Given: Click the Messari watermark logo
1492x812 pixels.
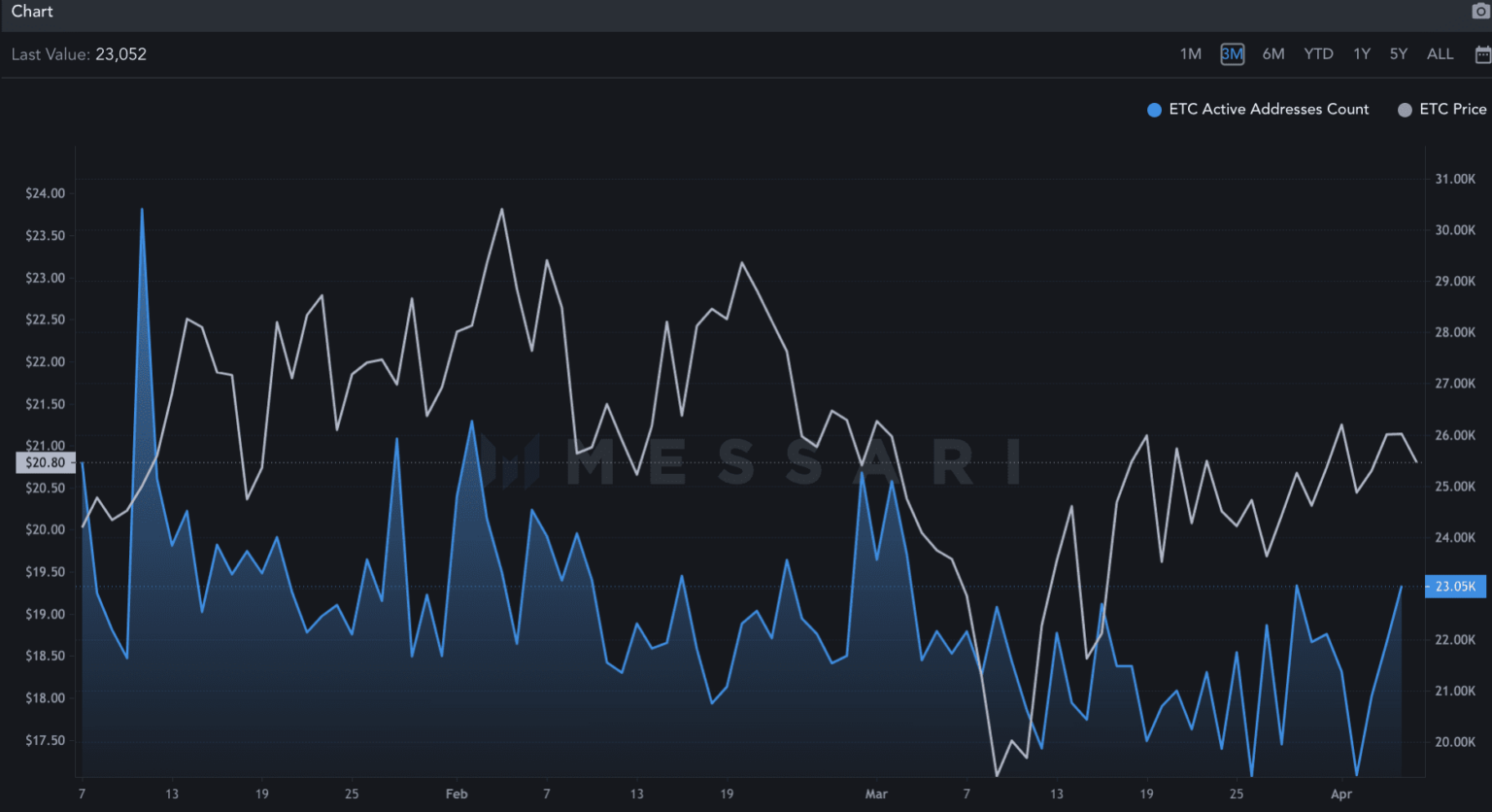Looking at the screenshot, I should [x=512, y=461].
